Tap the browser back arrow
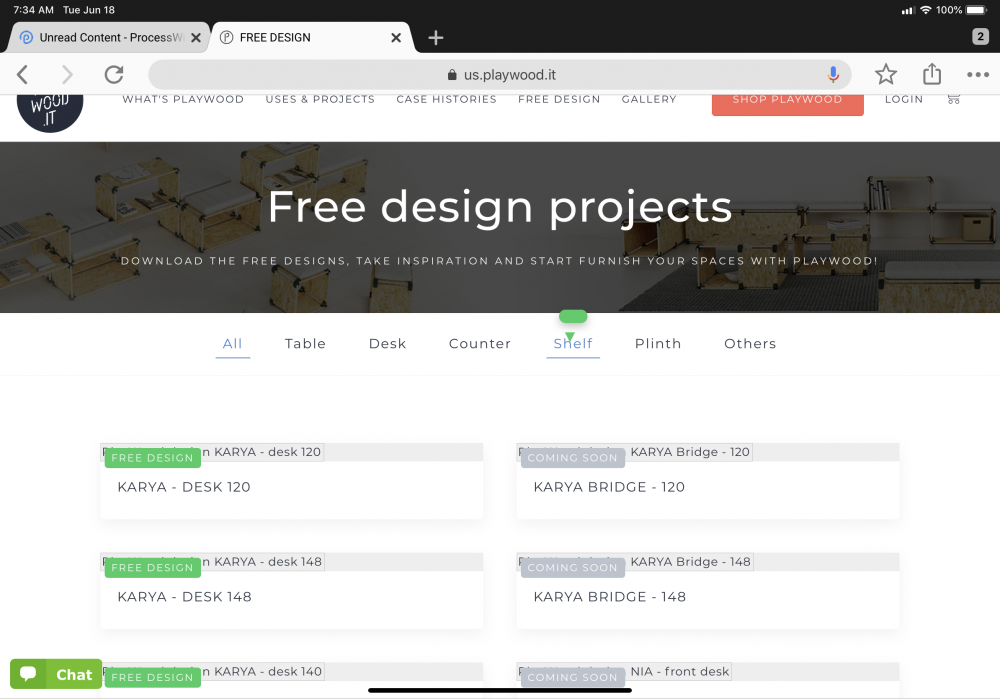1000x699 pixels. click(x=23, y=74)
